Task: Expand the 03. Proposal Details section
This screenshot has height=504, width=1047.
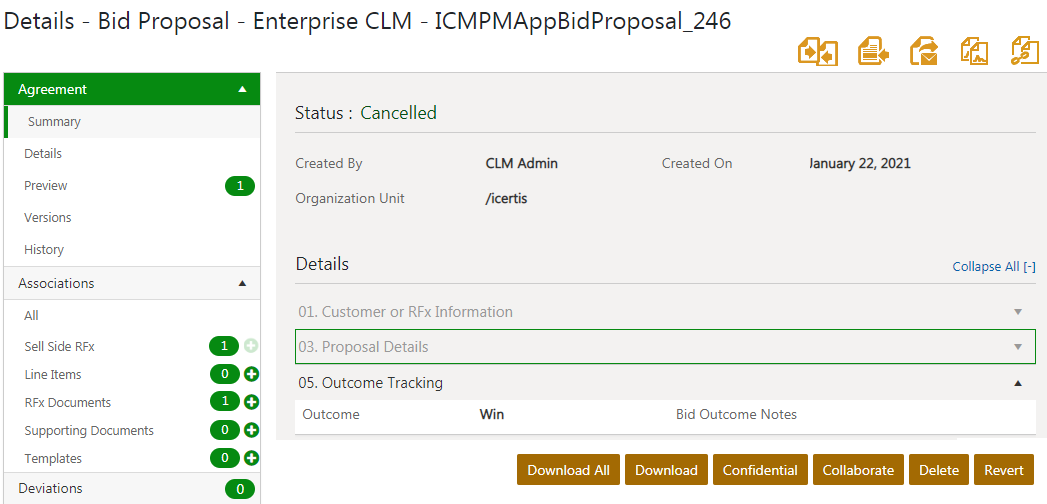Action: pos(1018,347)
